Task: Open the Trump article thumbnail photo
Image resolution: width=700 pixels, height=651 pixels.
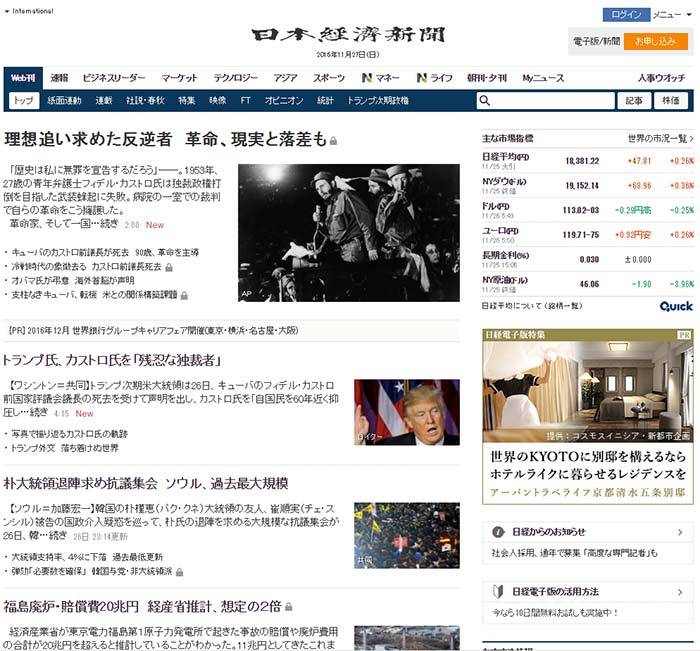Action: [407, 412]
